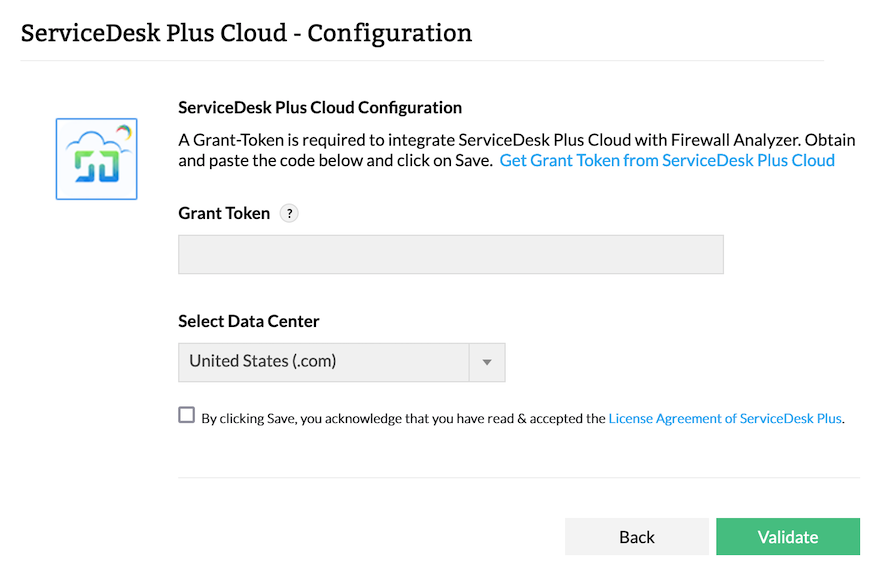
Task: Open the United States (.com) combo box
Action: (x=324, y=362)
